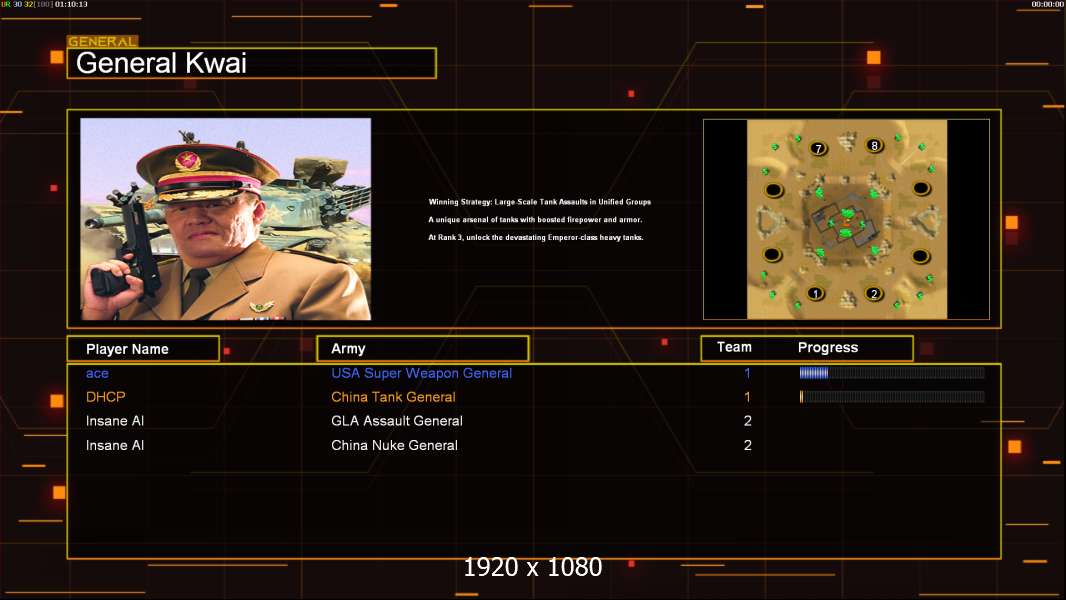
Task: Click the Team column header label
Action: [x=734, y=347]
